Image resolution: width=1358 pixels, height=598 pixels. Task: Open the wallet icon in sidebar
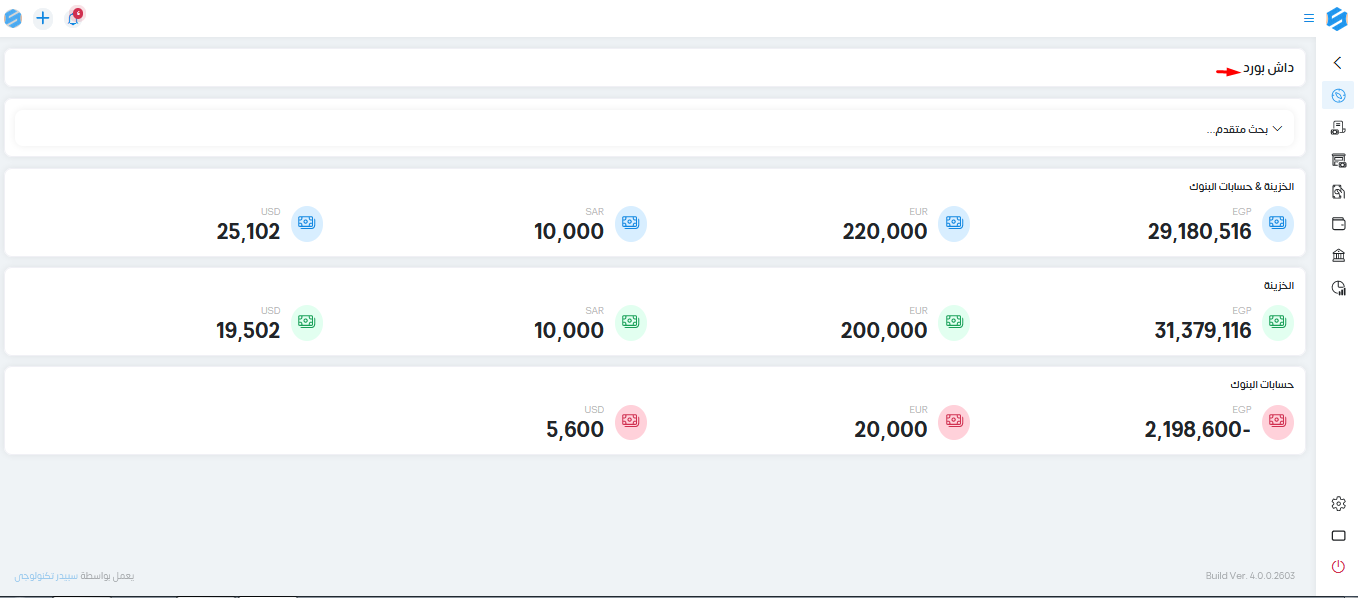click(1338, 223)
